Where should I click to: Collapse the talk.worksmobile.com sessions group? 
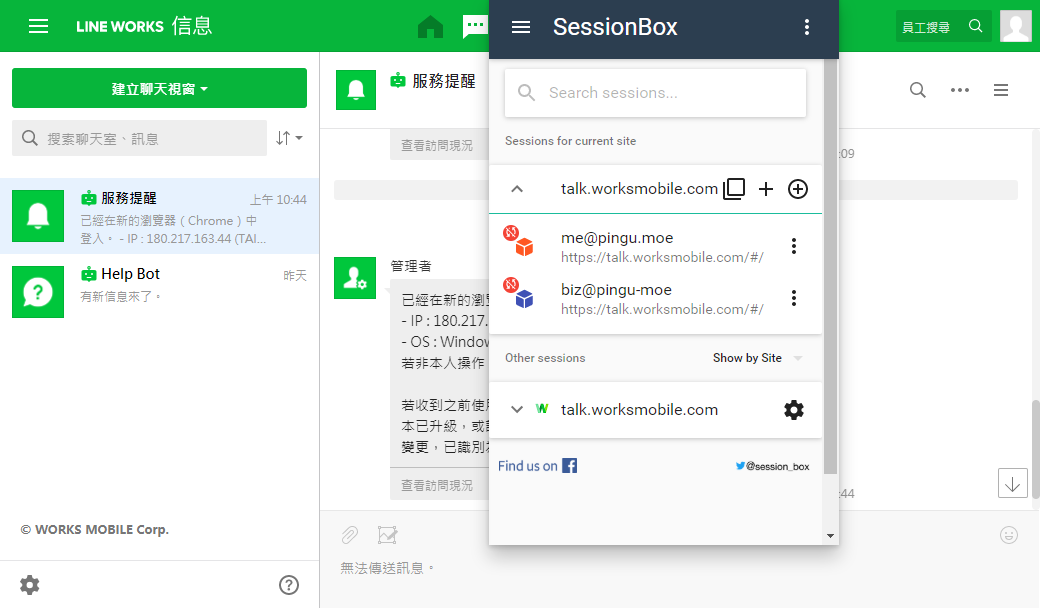click(517, 188)
